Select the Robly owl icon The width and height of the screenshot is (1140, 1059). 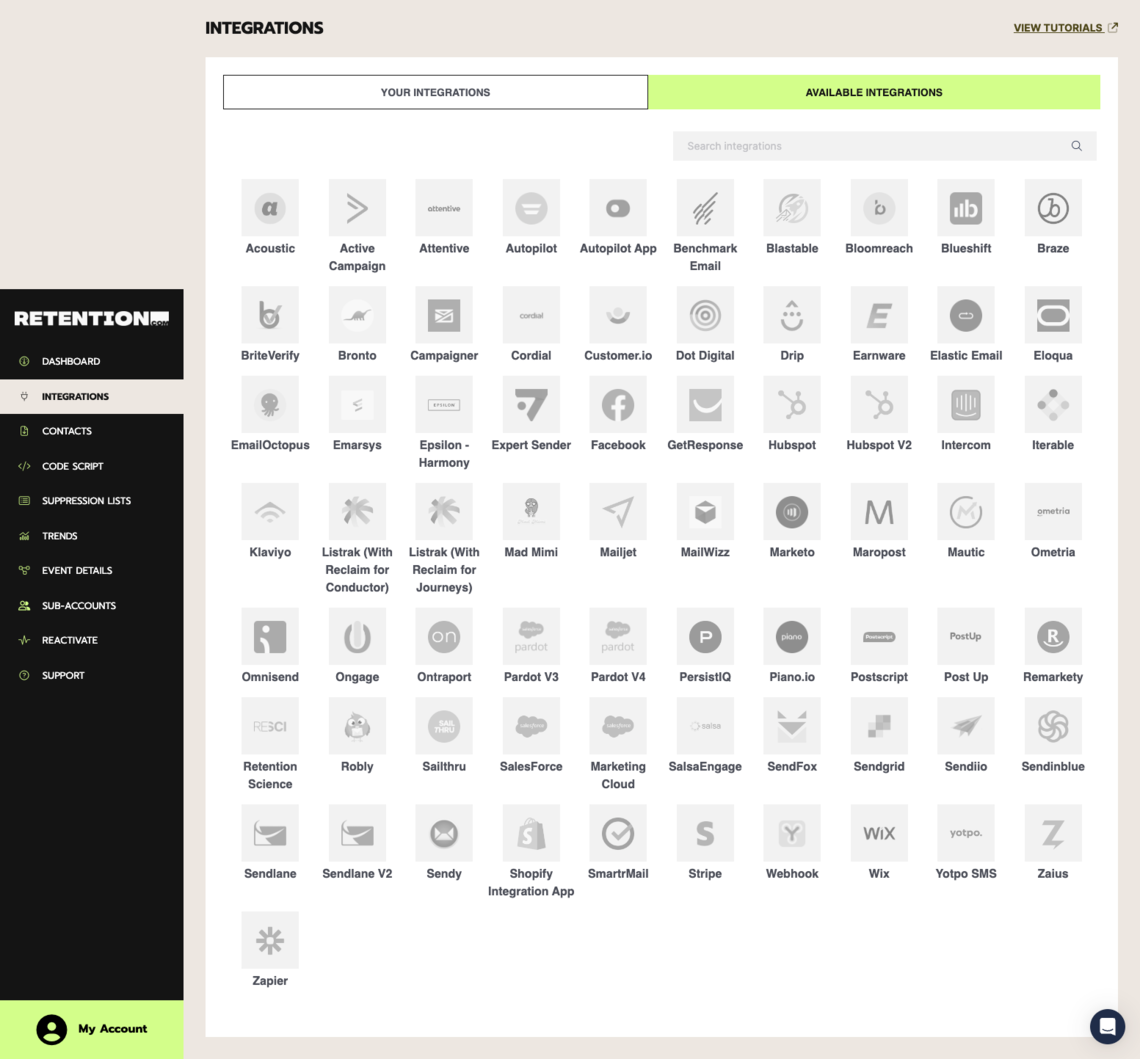tap(357, 725)
